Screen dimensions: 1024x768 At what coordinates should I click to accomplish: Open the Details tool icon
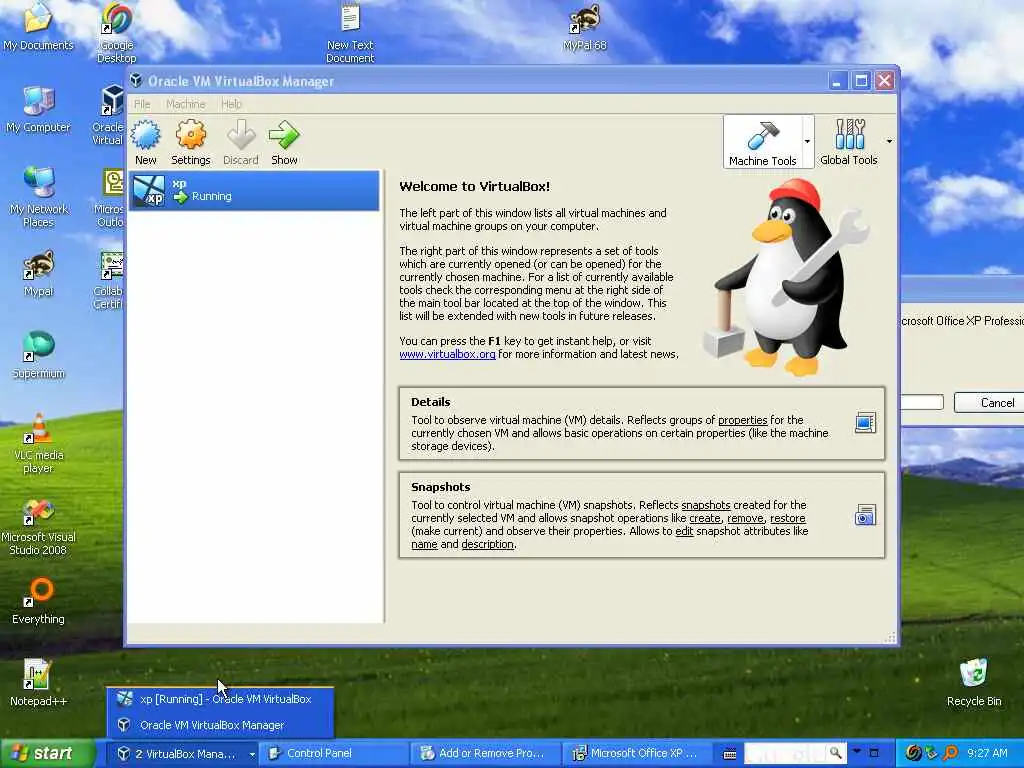click(865, 423)
